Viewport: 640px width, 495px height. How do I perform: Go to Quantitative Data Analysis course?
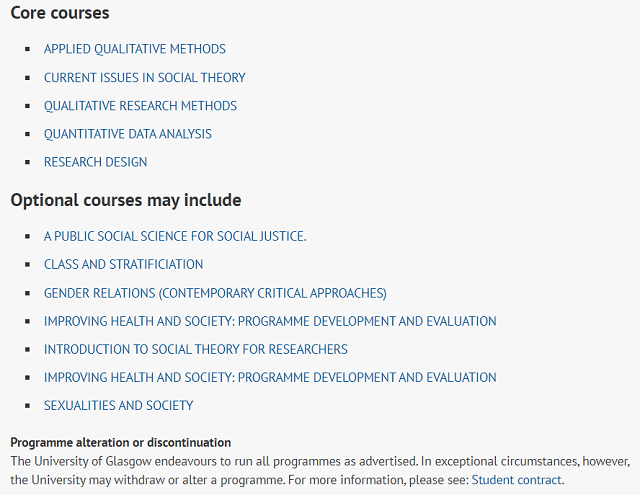point(128,134)
